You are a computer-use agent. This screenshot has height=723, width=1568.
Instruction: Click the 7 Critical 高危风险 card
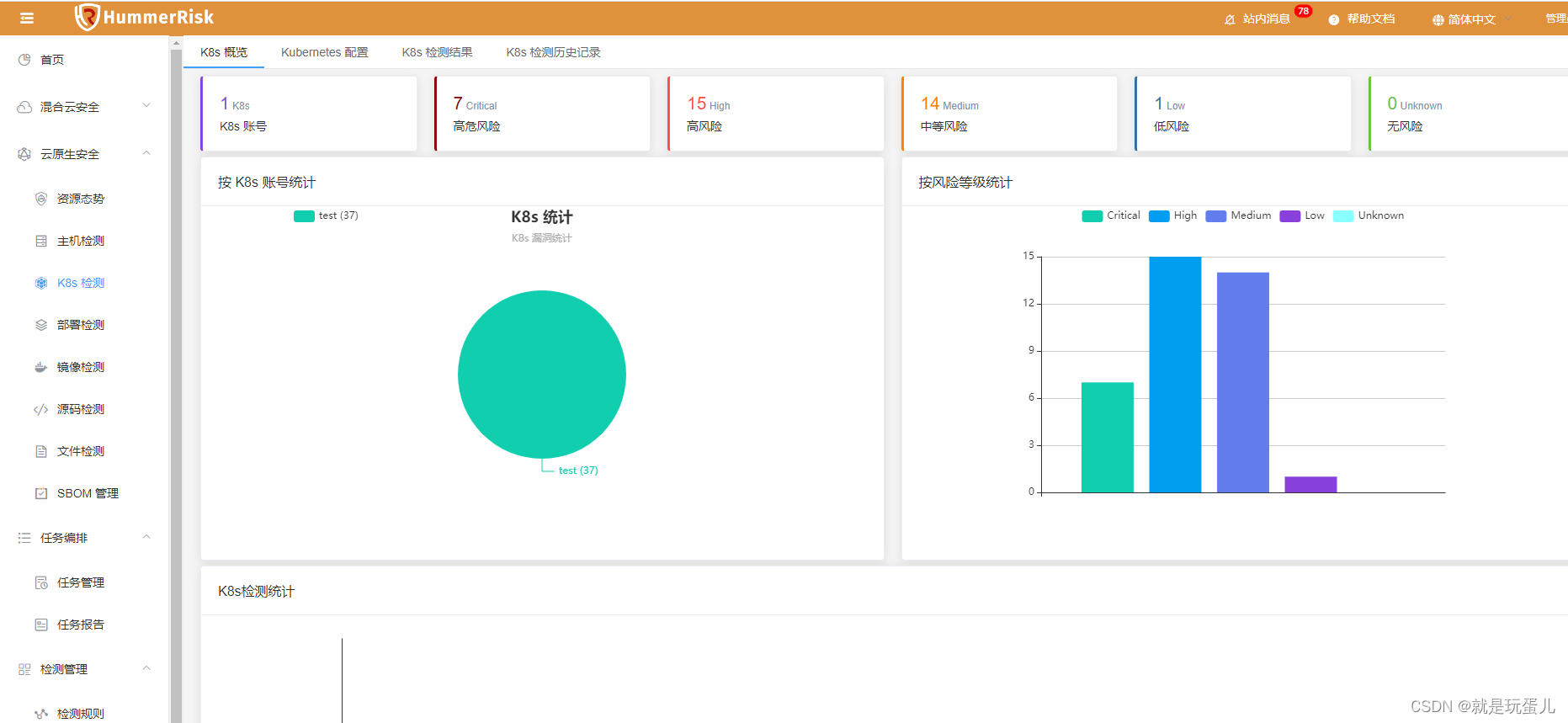point(542,114)
